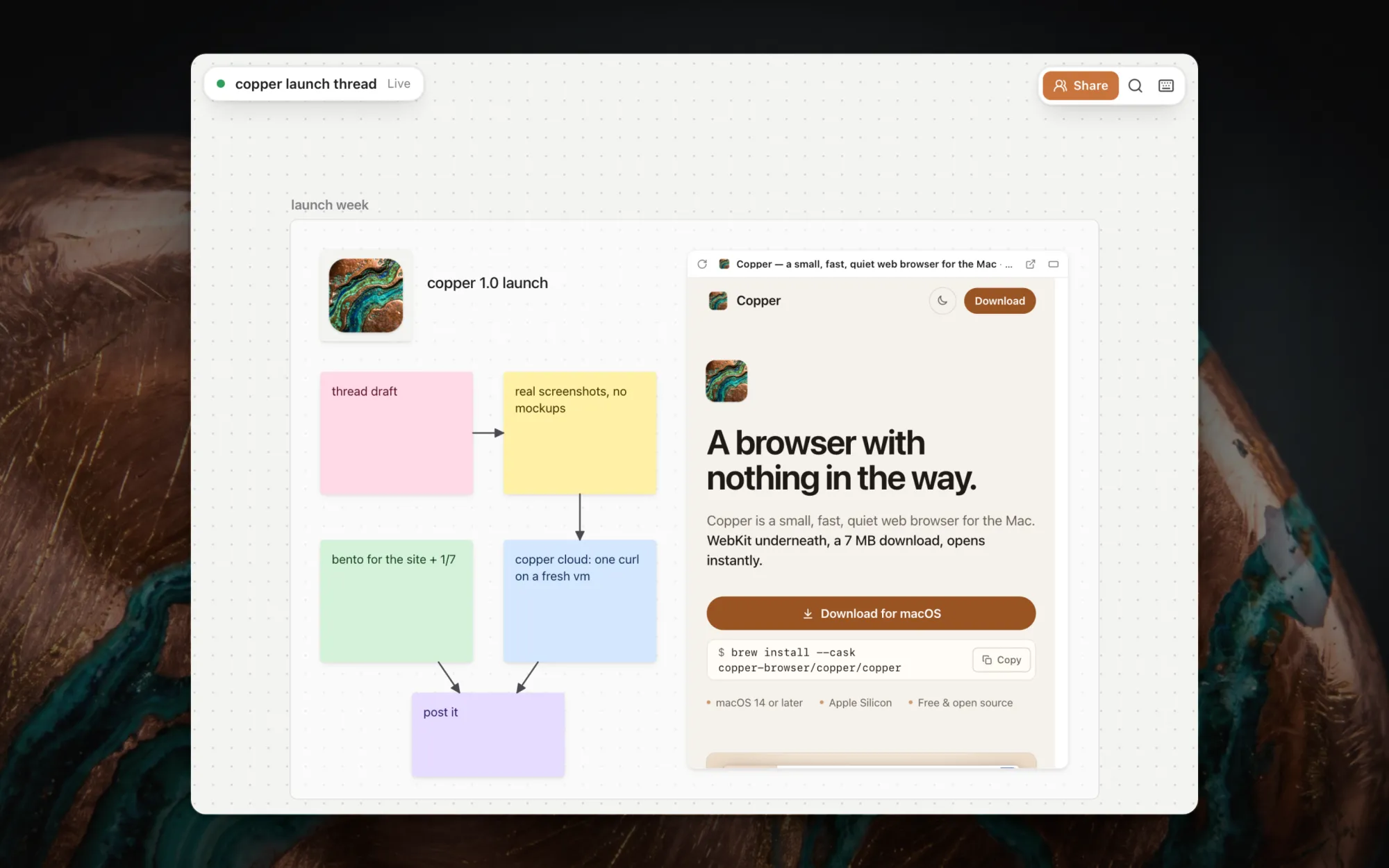Viewport: 1389px width, 868px height.
Task: Click the 'copper 1.0 launch' text
Action: [488, 283]
